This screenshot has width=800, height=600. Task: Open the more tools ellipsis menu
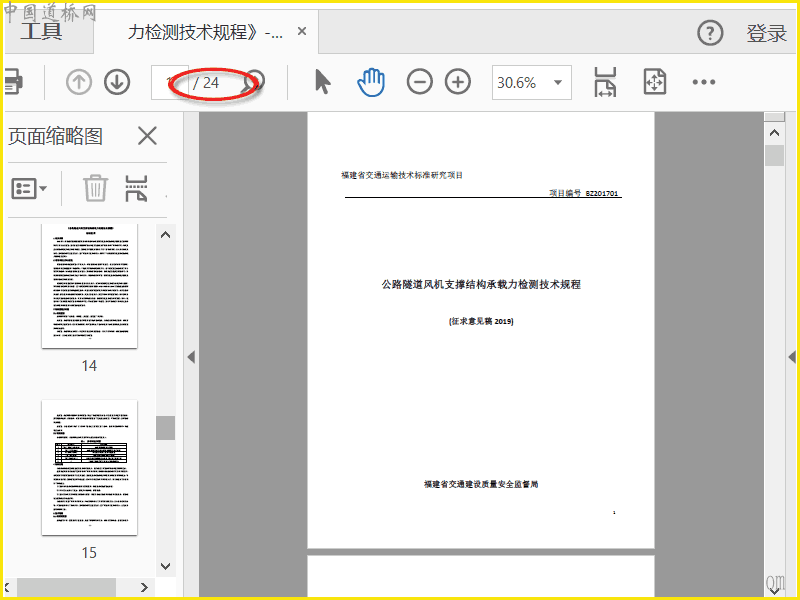(704, 82)
